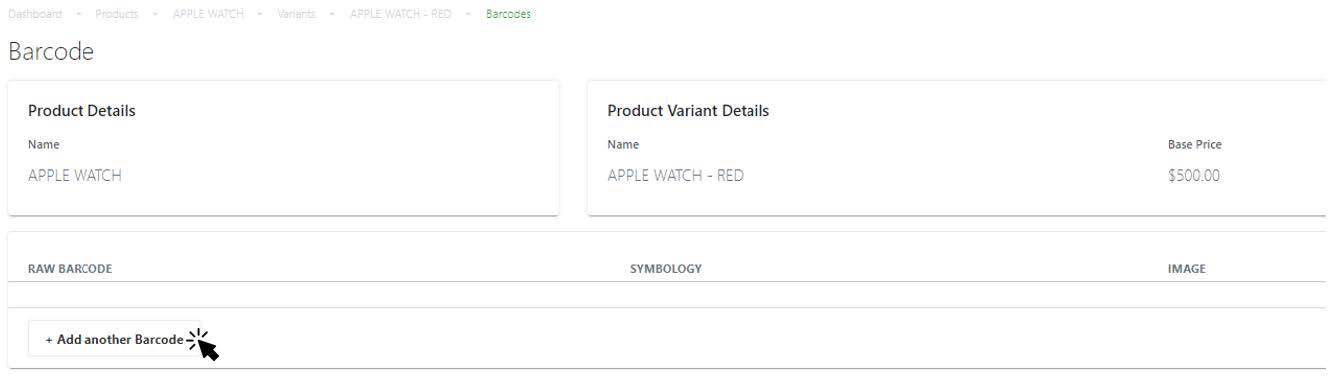
Task: Select the Product Details card title
Action: (x=82, y=111)
